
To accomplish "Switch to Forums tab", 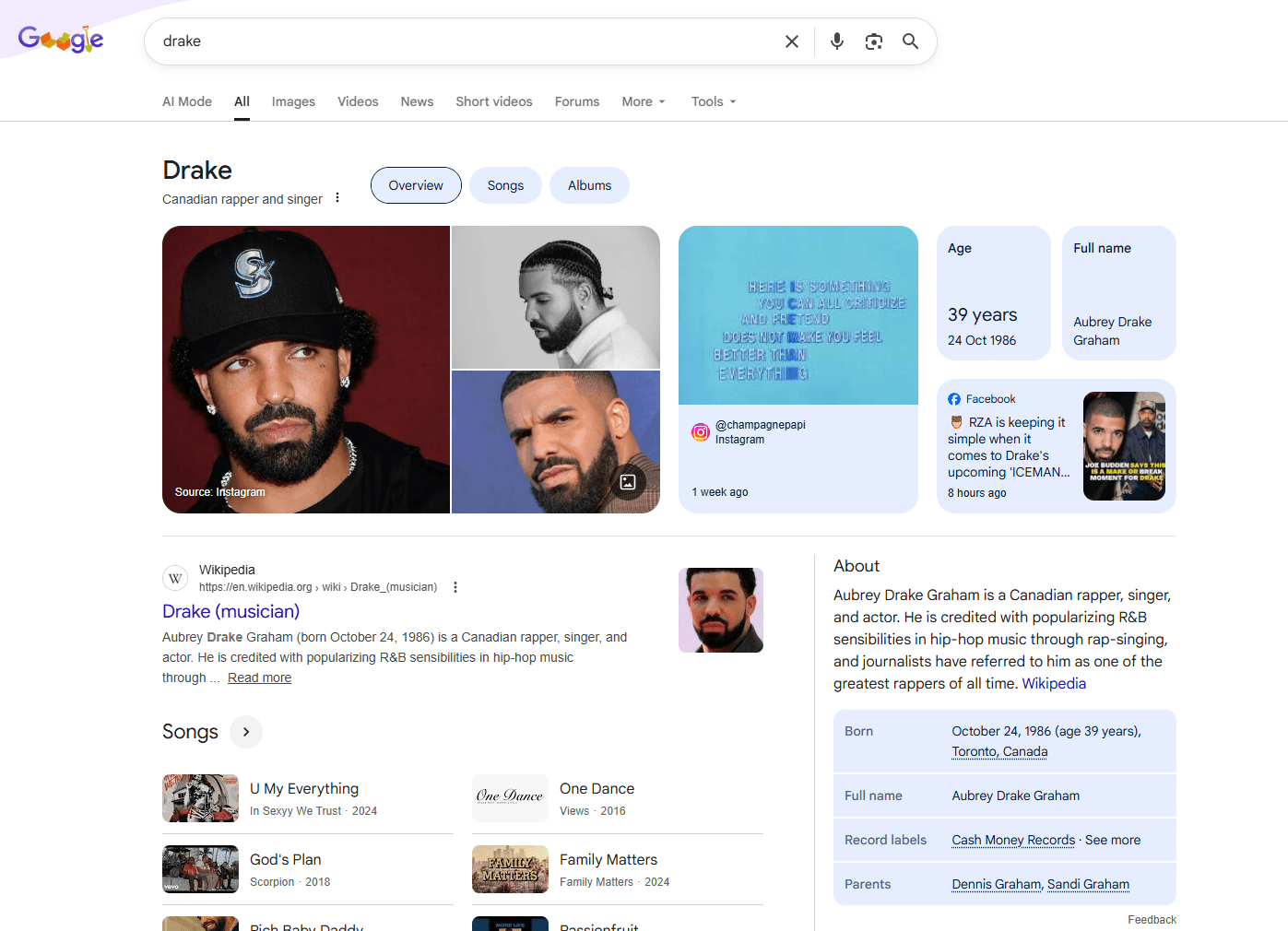I will [577, 101].
